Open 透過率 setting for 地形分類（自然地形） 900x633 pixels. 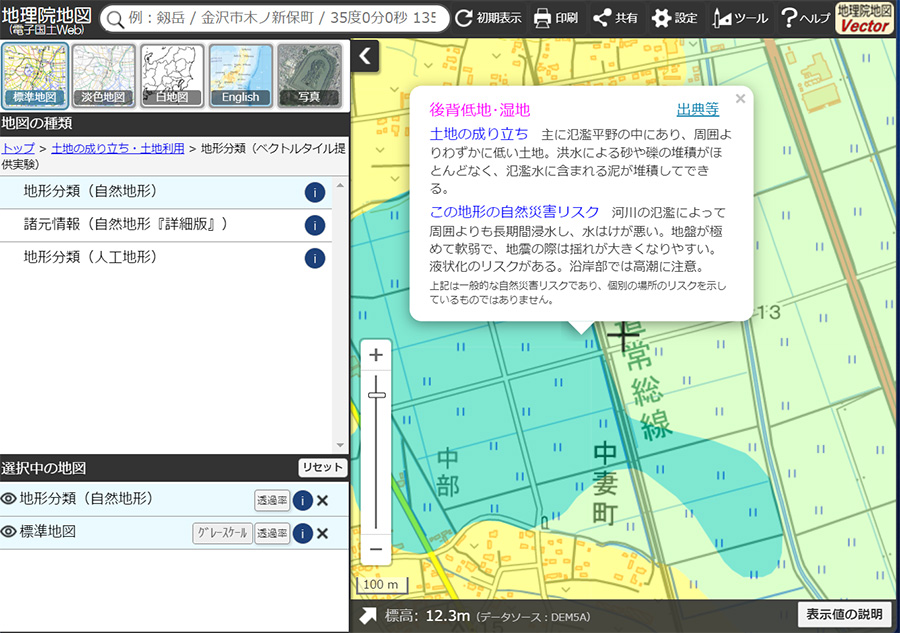[x=272, y=501]
